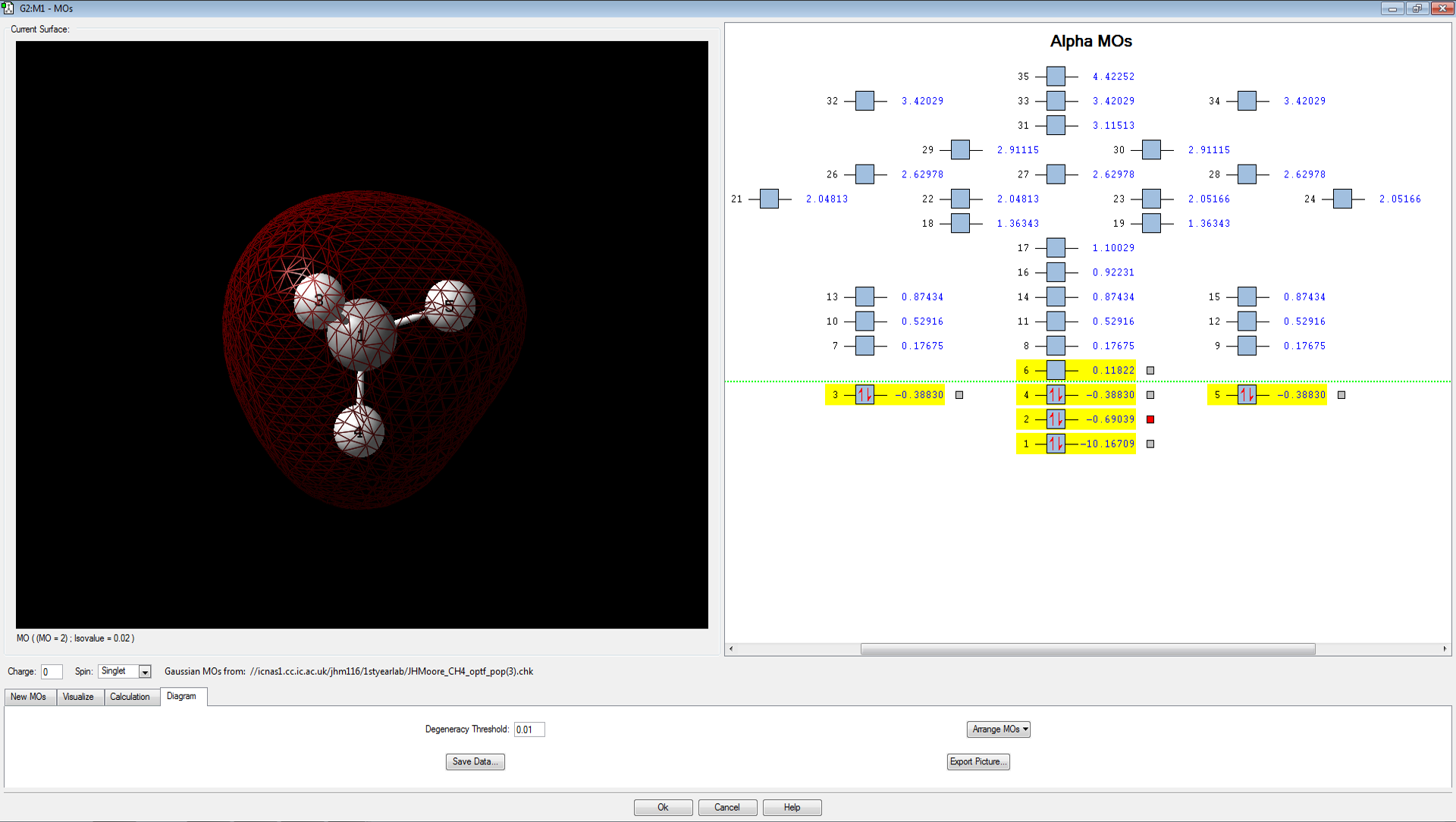Screen dimensions: 1456x822
Task: Toggle red surface marker beside MO 2
Action: coord(1150,419)
